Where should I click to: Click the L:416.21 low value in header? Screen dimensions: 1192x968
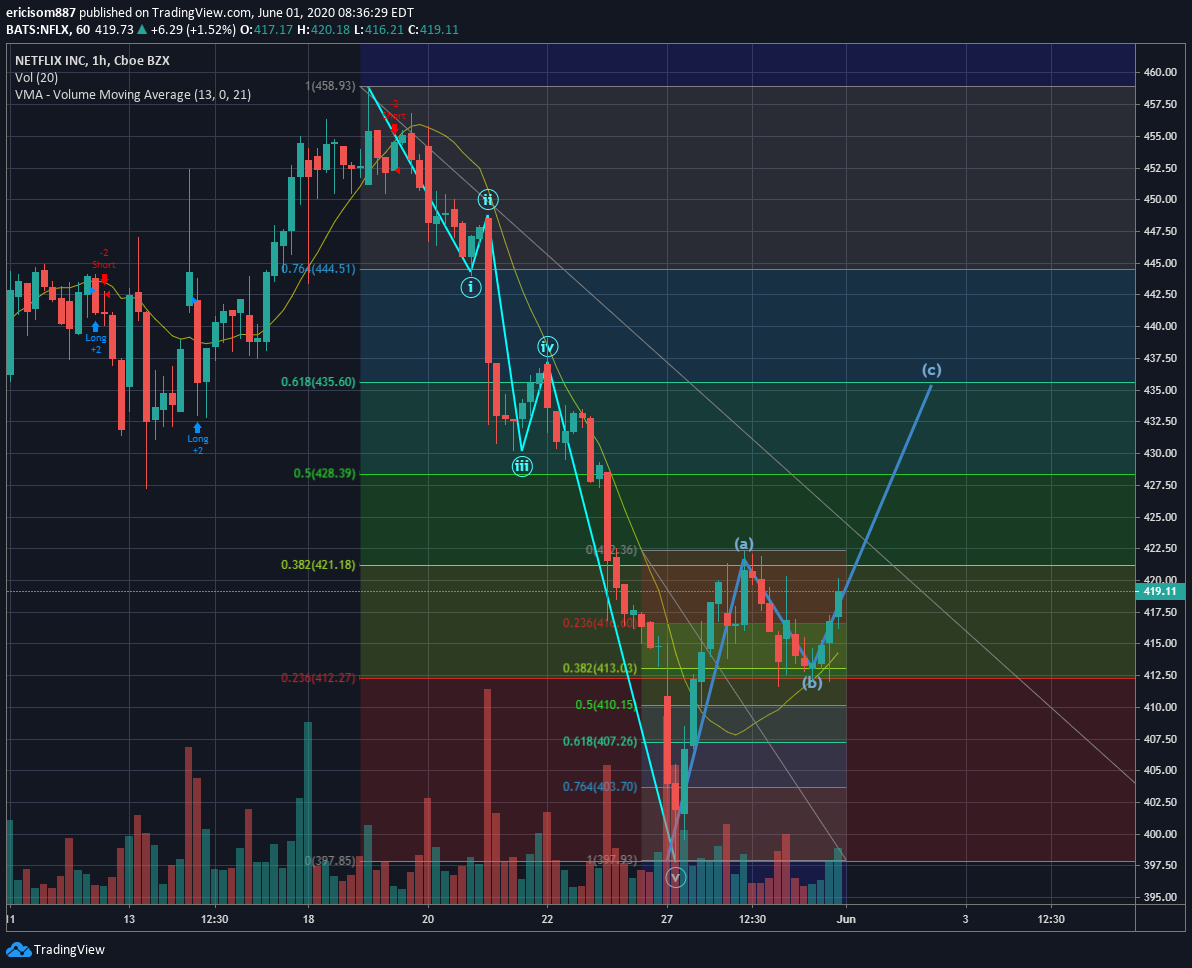379,30
